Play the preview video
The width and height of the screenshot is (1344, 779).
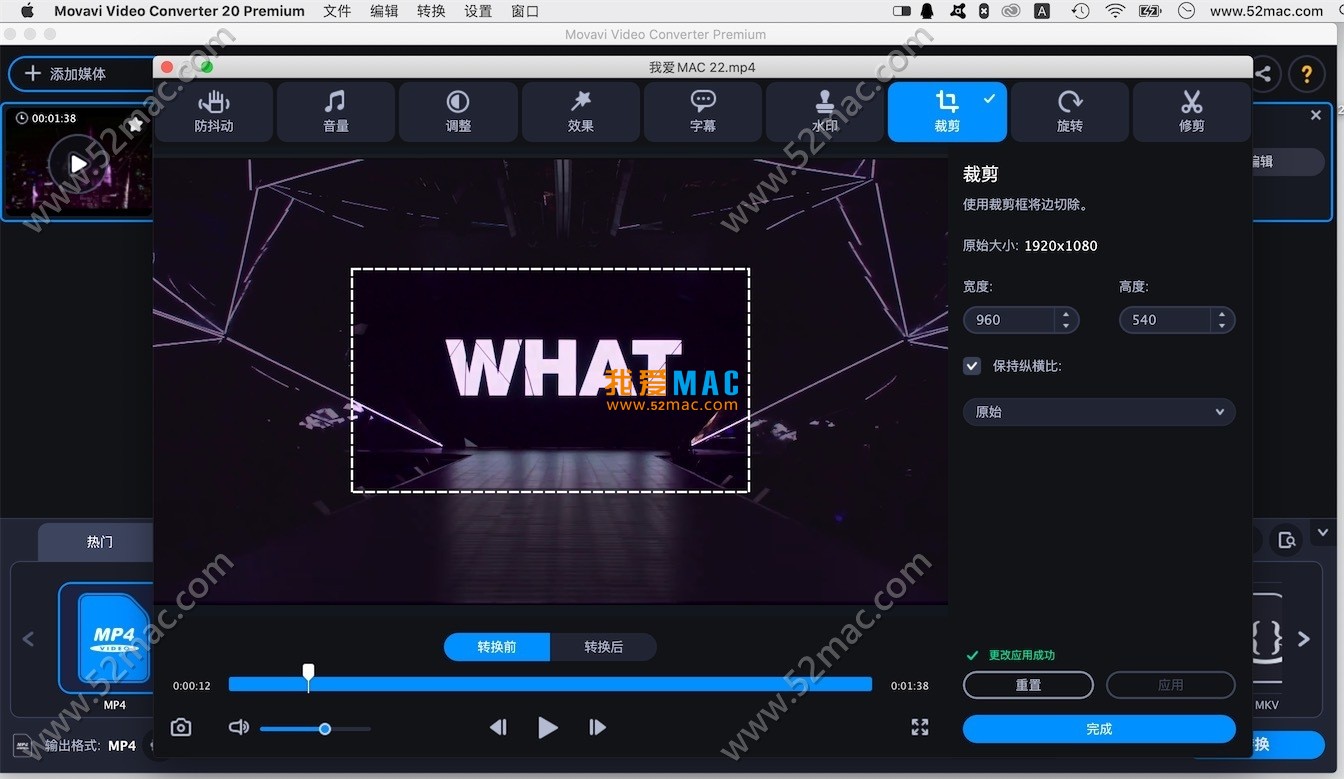tap(547, 727)
